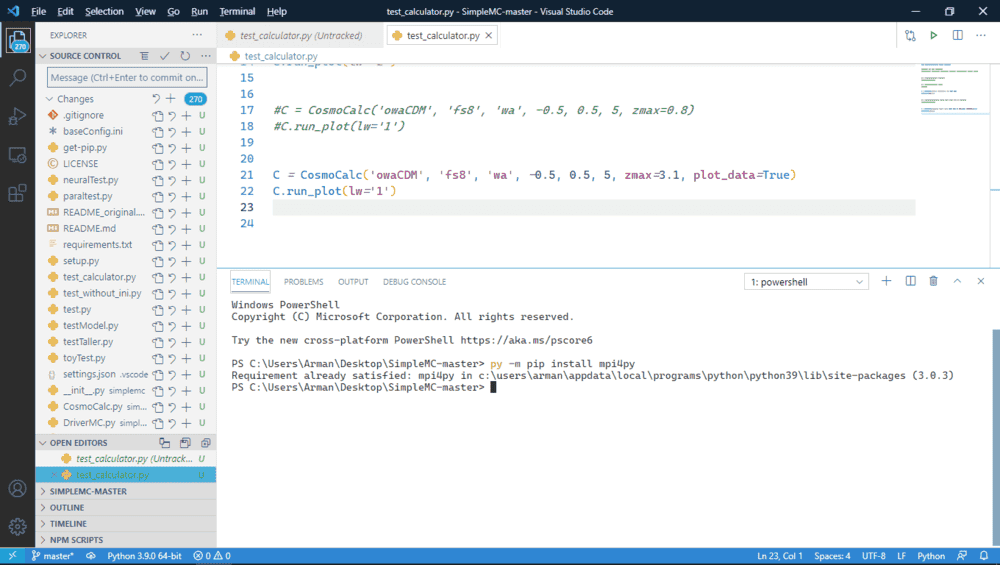This screenshot has width=1000, height=565.
Task: Switch to the Problems panel tab
Action: coord(304,282)
